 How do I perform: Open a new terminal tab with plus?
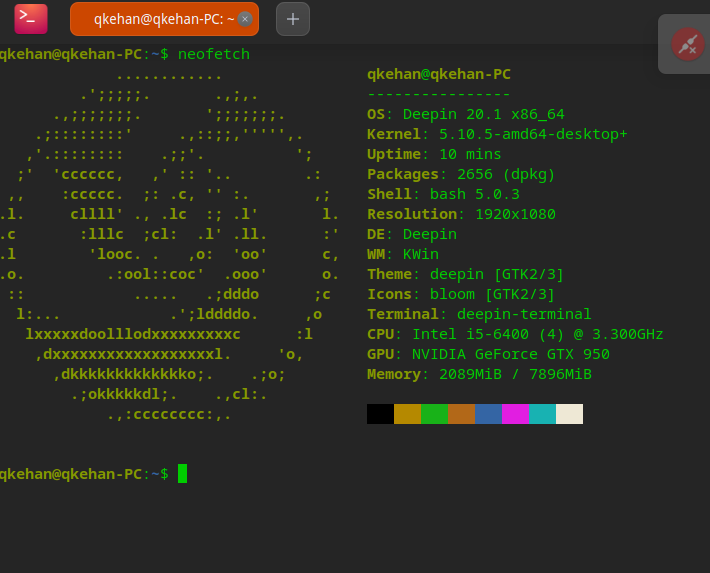pyautogui.click(x=293, y=19)
